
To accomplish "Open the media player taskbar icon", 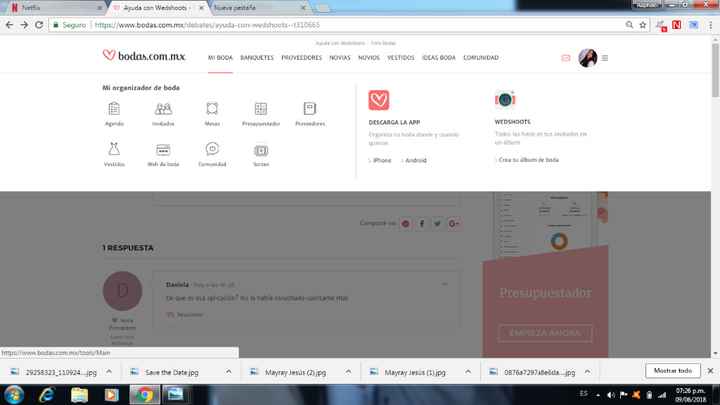I will 112,395.
